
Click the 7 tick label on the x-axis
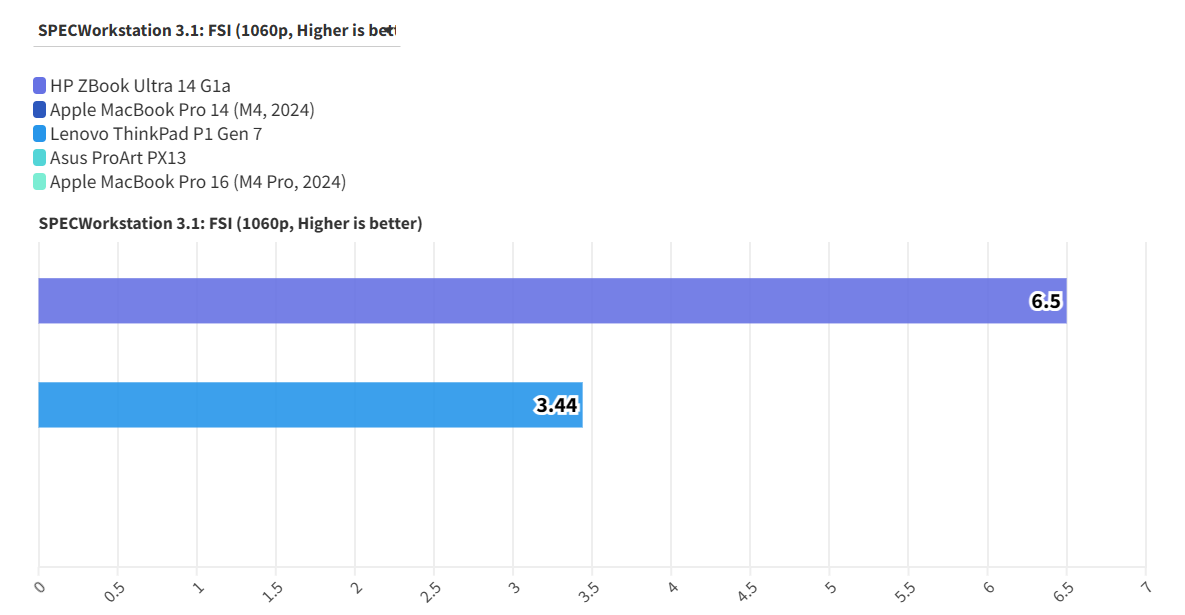pos(1145,588)
